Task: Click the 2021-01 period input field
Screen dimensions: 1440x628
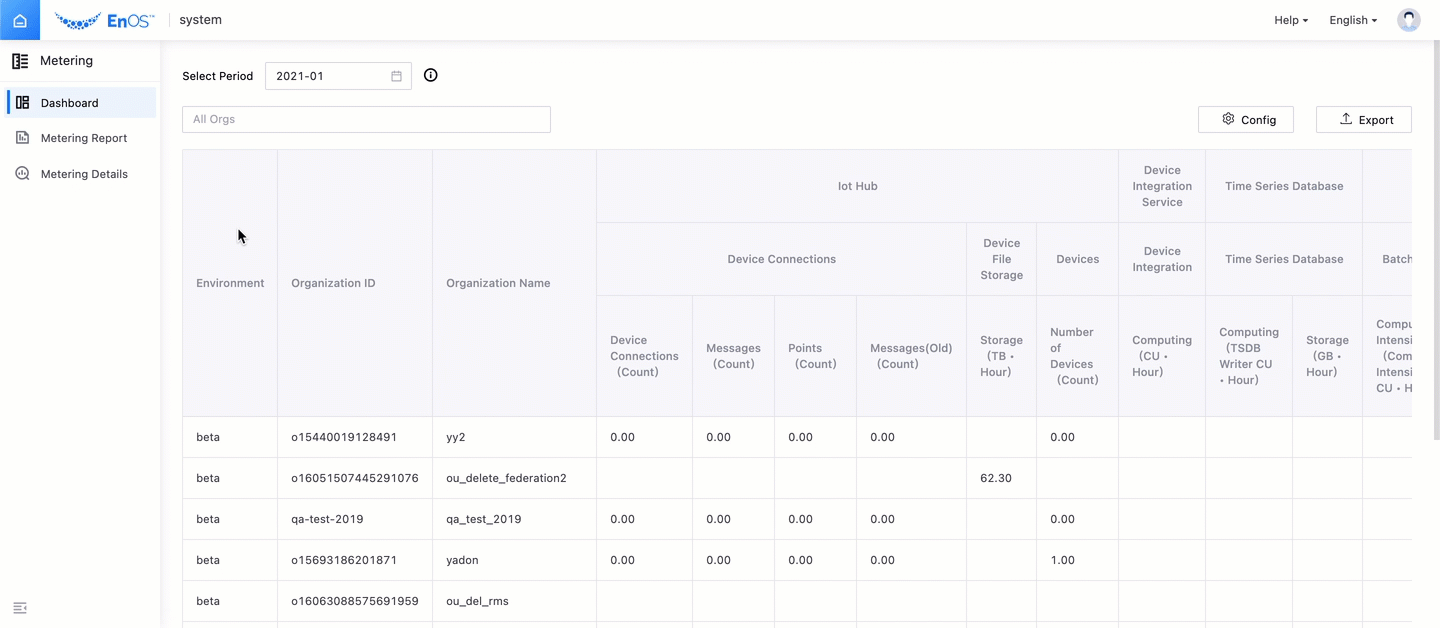Action: click(338, 76)
